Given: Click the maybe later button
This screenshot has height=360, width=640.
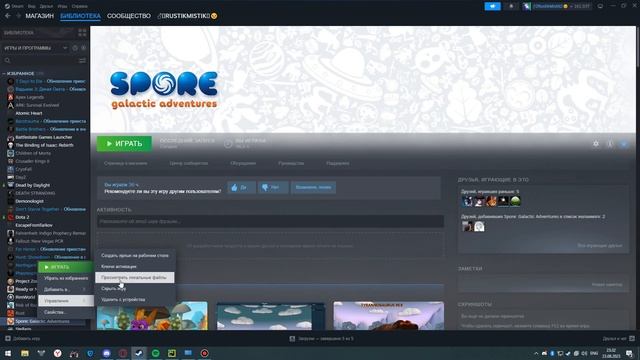Looking at the screenshot, I should [x=313, y=187].
